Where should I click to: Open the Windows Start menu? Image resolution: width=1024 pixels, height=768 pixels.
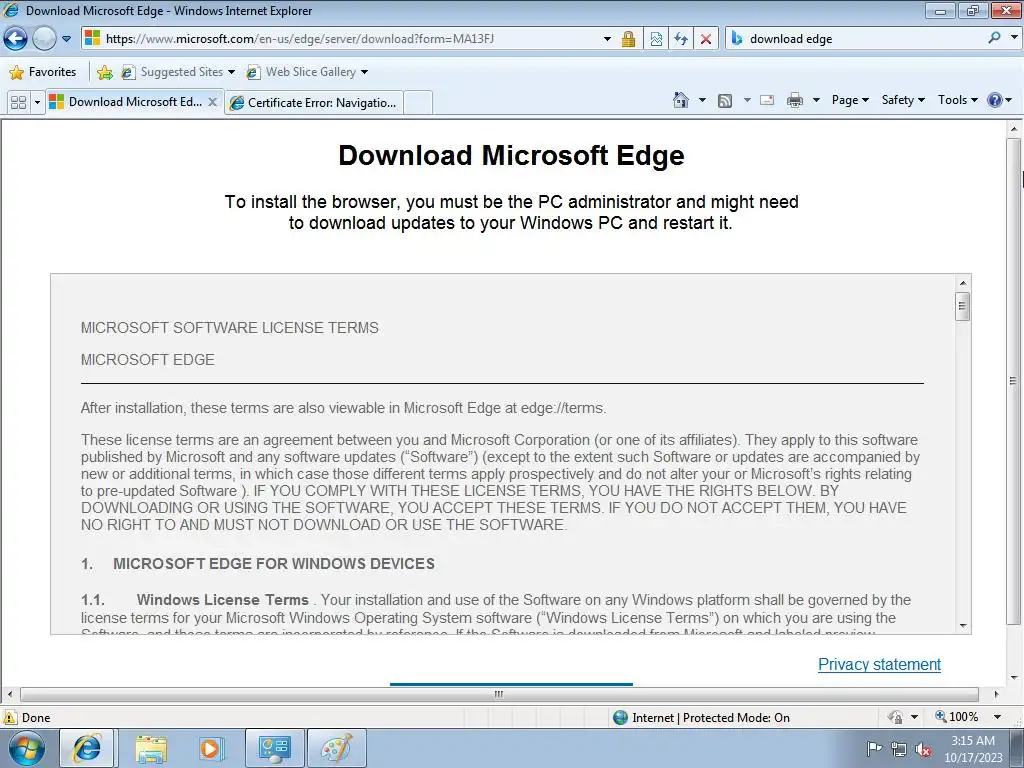[26, 748]
